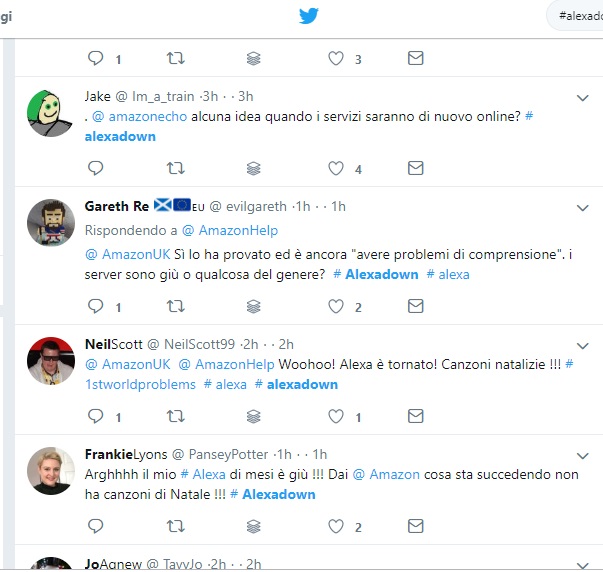Like Frankie Lyons' Arghhhh tweet

click(x=336, y=526)
